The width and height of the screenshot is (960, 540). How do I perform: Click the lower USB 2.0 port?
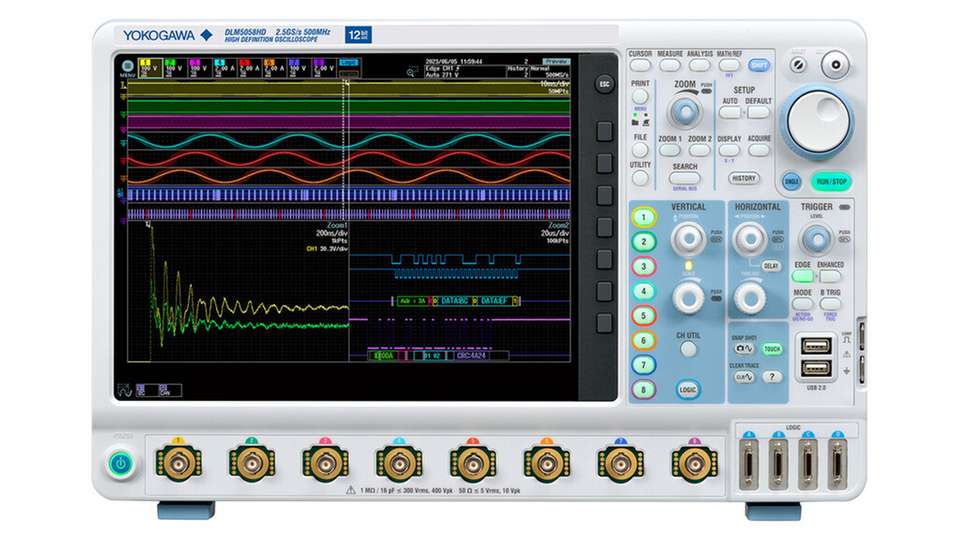[816, 368]
